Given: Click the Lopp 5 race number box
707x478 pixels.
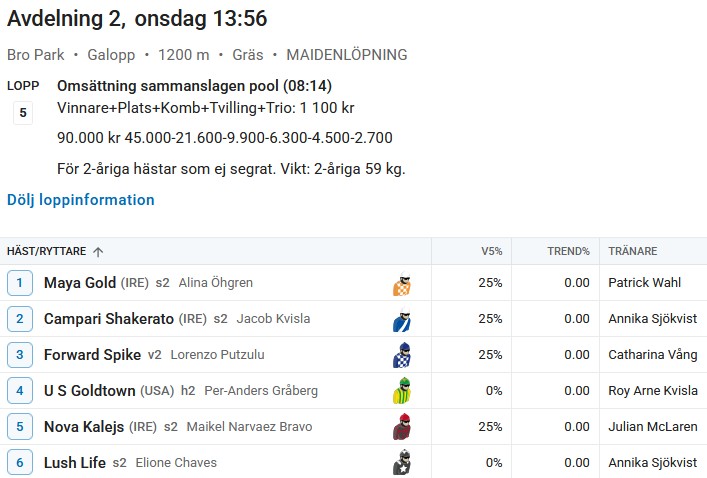Looking at the screenshot, I should tap(23, 113).
